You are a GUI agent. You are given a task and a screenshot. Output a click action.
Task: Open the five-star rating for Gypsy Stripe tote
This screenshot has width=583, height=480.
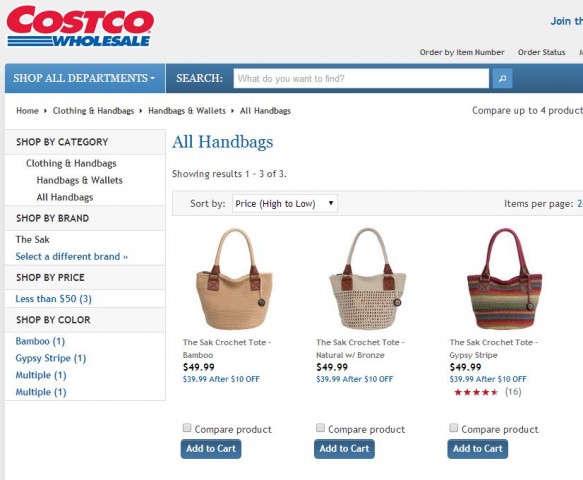pyautogui.click(x=476, y=392)
